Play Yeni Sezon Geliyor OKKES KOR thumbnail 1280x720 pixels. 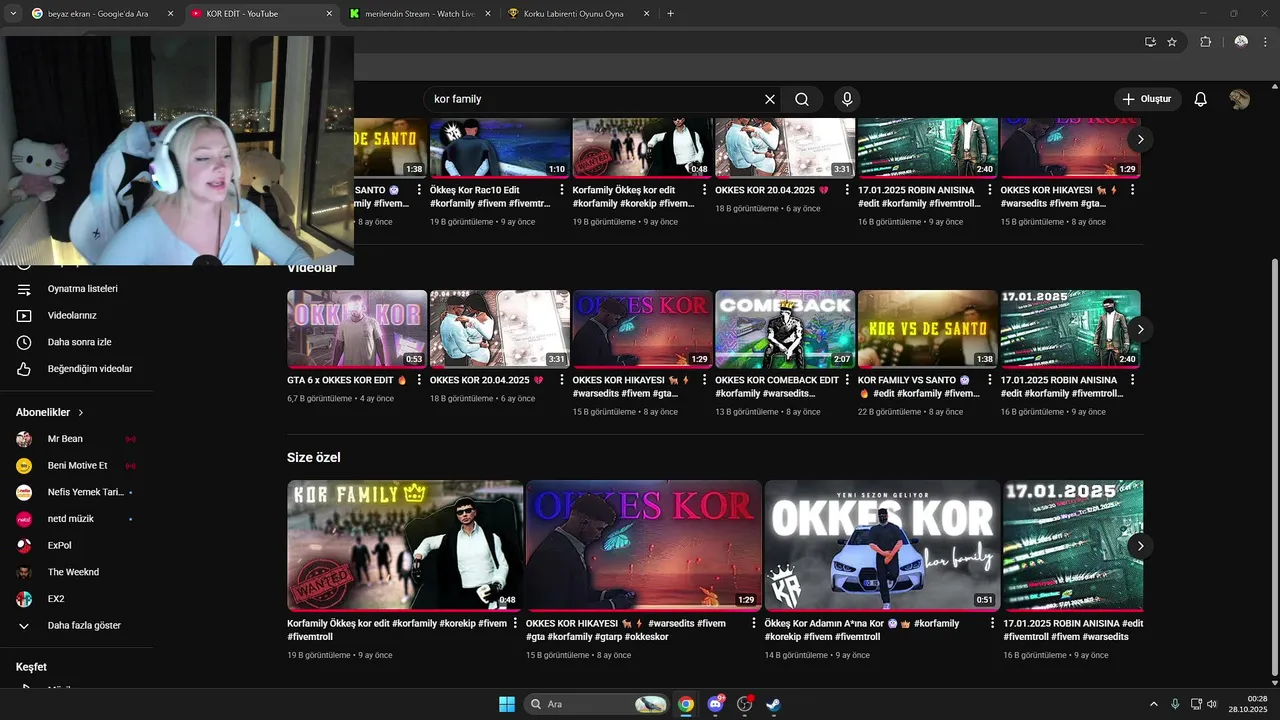[x=882, y=545]
